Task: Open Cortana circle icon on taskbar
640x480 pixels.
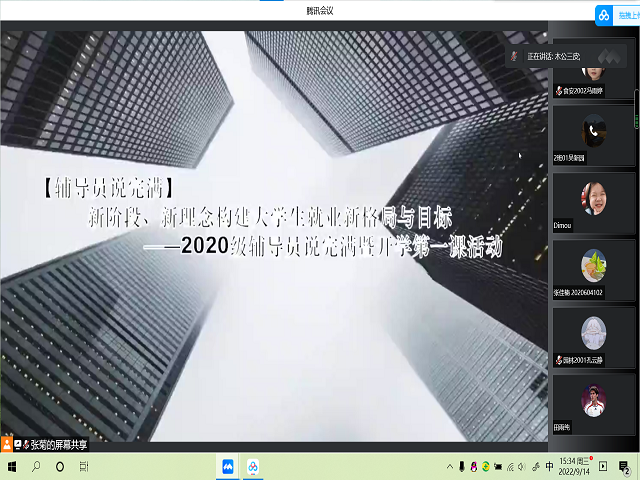Action: 60,467
